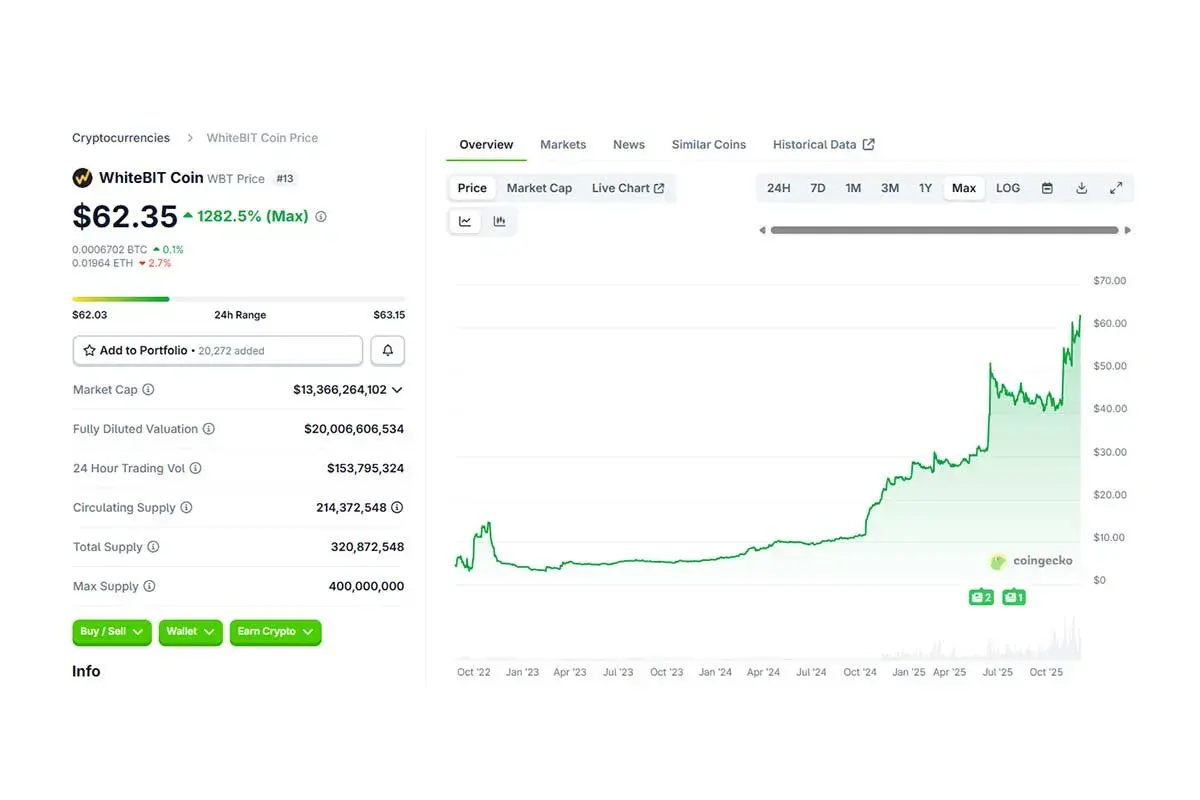Download the chart data
This screenshot has width=1200, height=800.
click(1081, 187)
